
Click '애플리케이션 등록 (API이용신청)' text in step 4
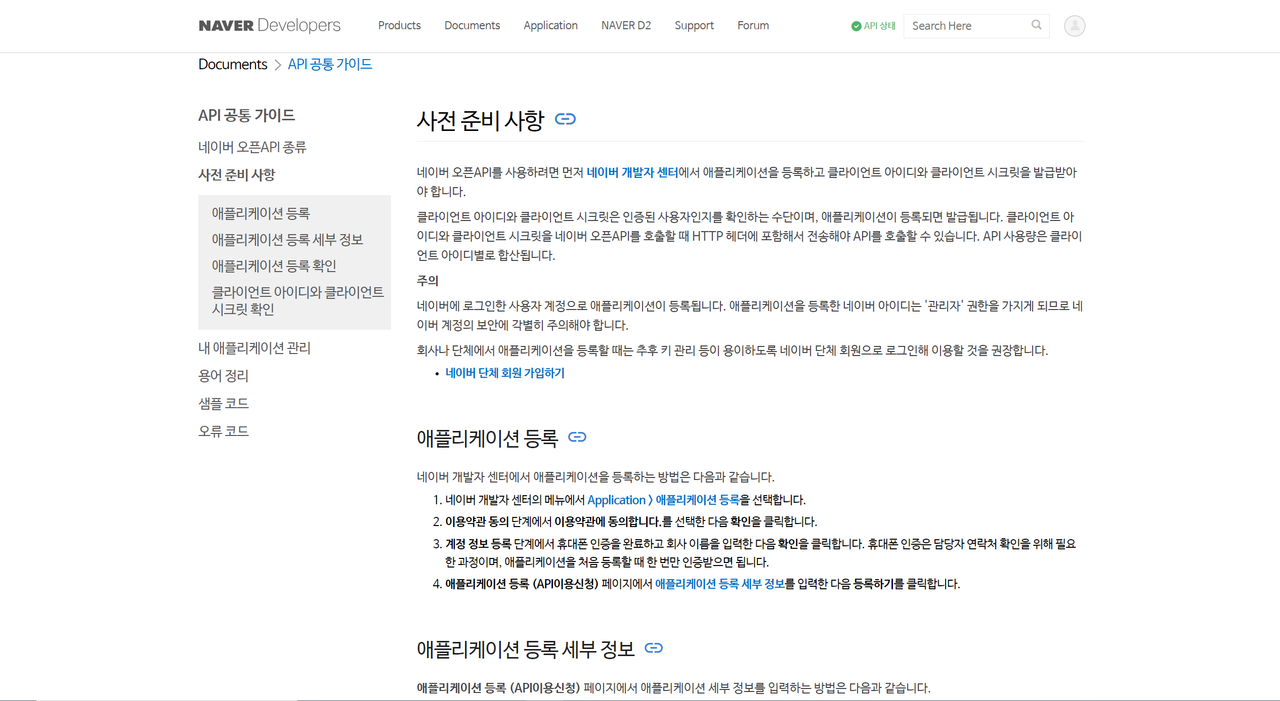pos(522,584)
